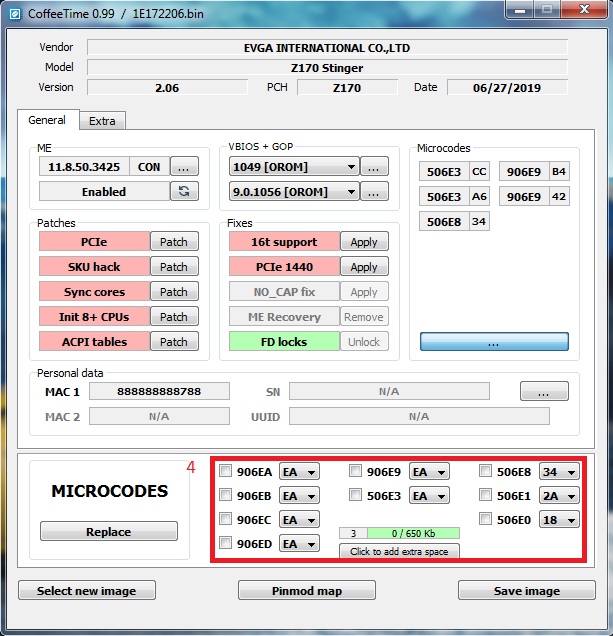The height and width of the screenshot is (636, 613).
Task: Close the CoffeeTime window
Action: tap(585, 10)
